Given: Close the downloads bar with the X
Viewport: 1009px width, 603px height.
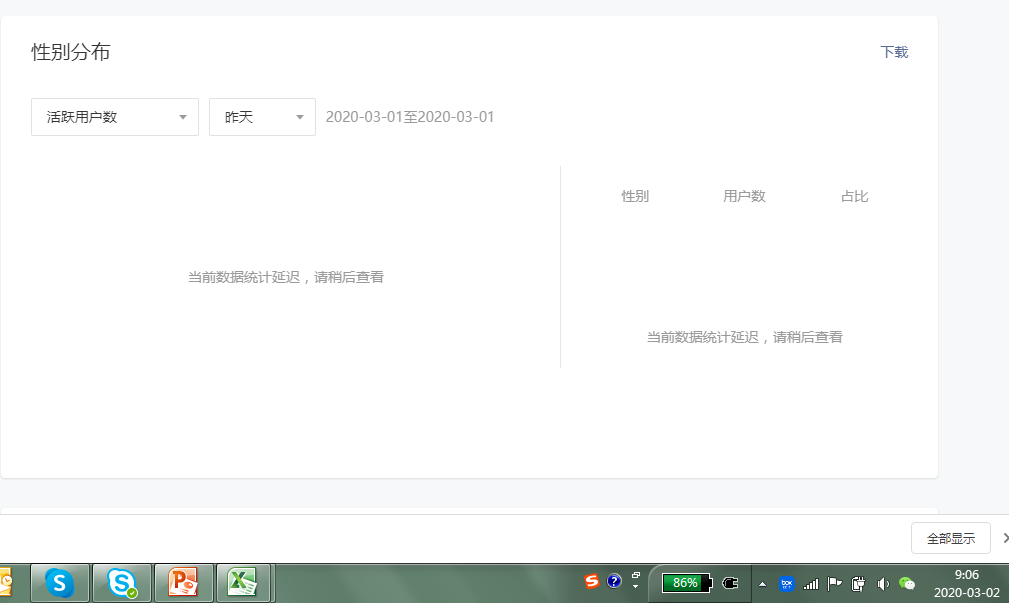Looking at the screenshot, I should point(1005,538).
